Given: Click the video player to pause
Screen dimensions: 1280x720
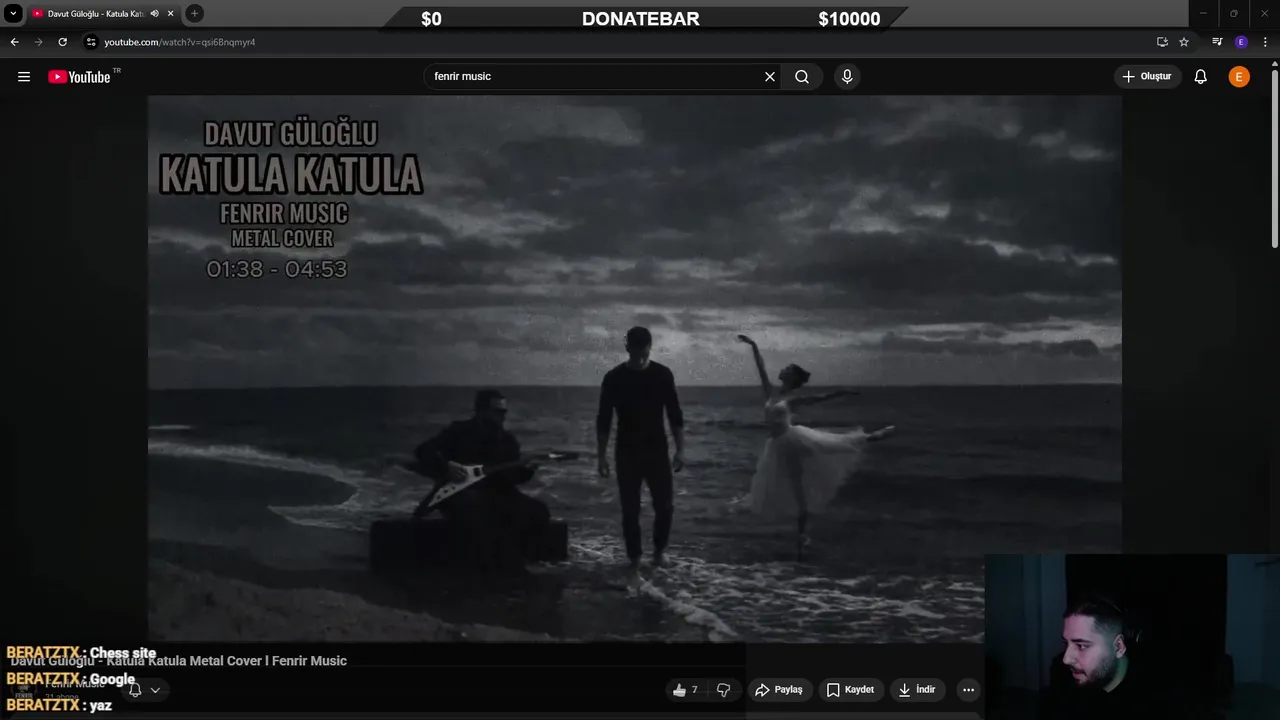Looking at the screenshot, I should [x=635, y=368].
